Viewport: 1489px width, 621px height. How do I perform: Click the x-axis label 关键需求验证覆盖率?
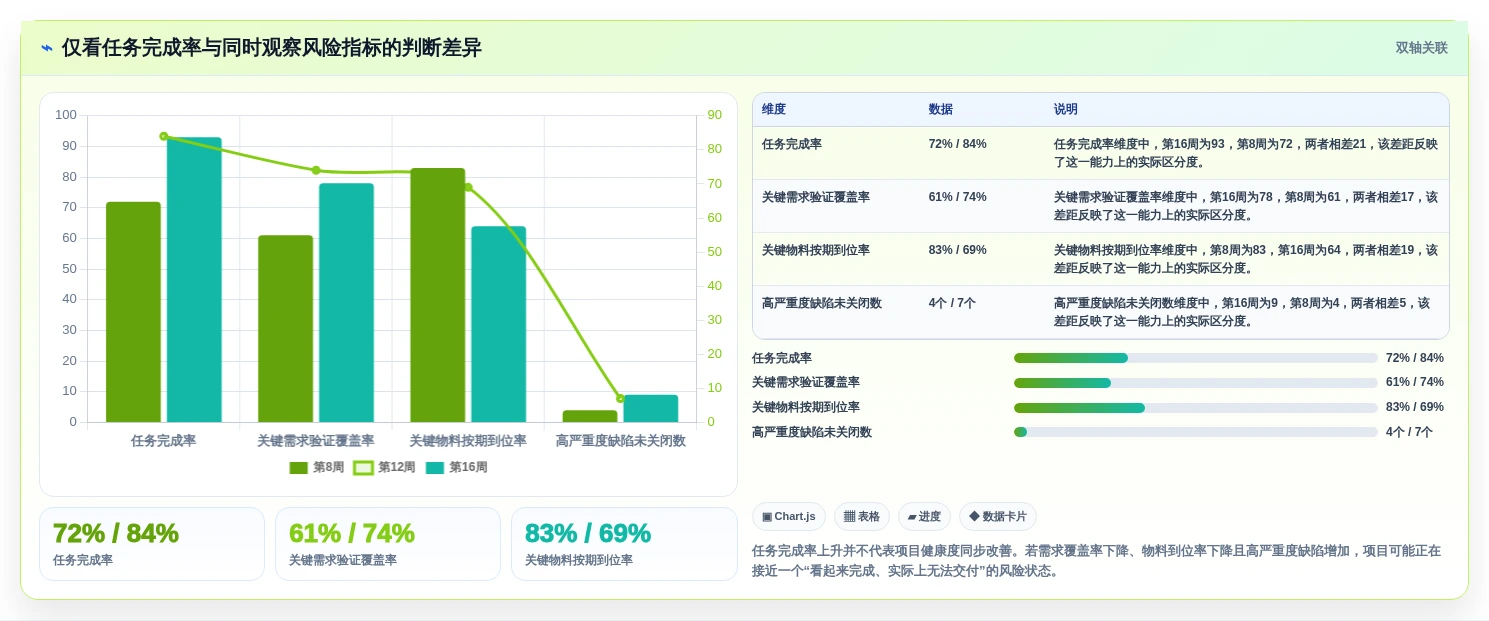point(316,440)
